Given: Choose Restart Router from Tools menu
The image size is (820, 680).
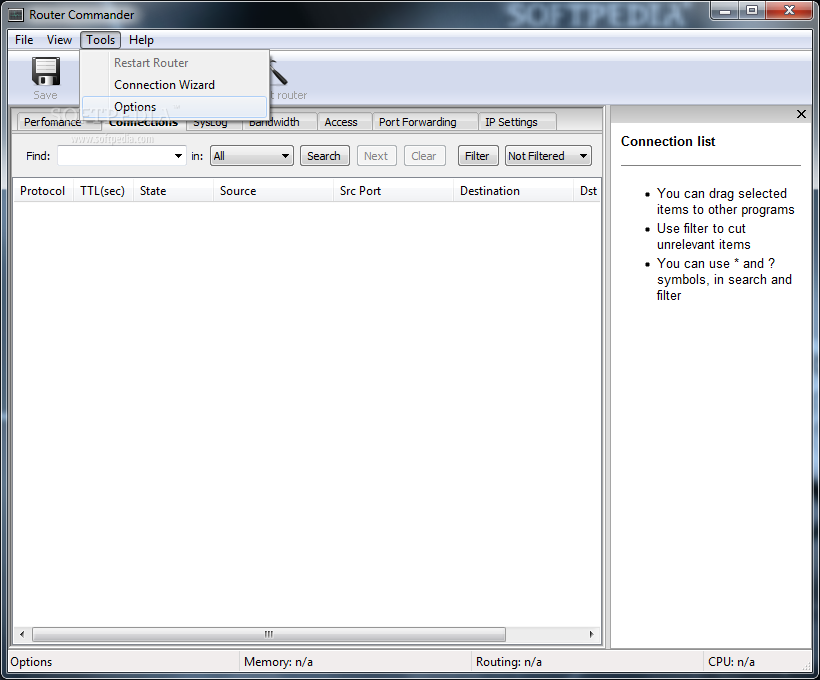Looking at the screenshot, I should [175, 63].
